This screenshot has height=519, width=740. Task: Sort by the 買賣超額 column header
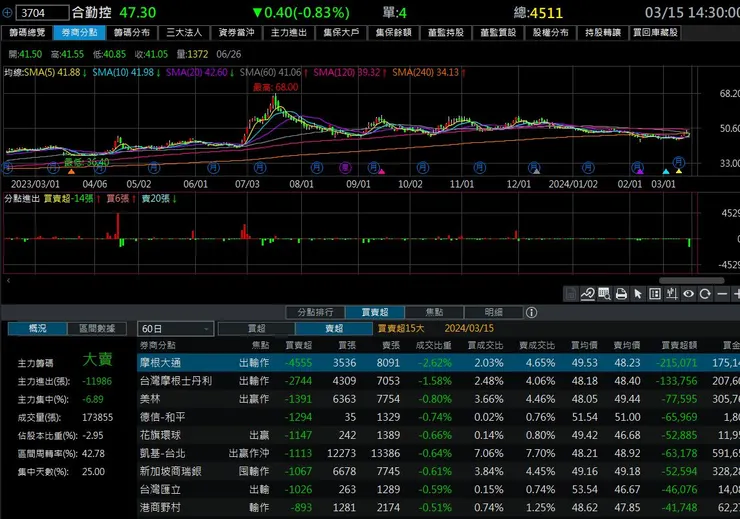679,345
